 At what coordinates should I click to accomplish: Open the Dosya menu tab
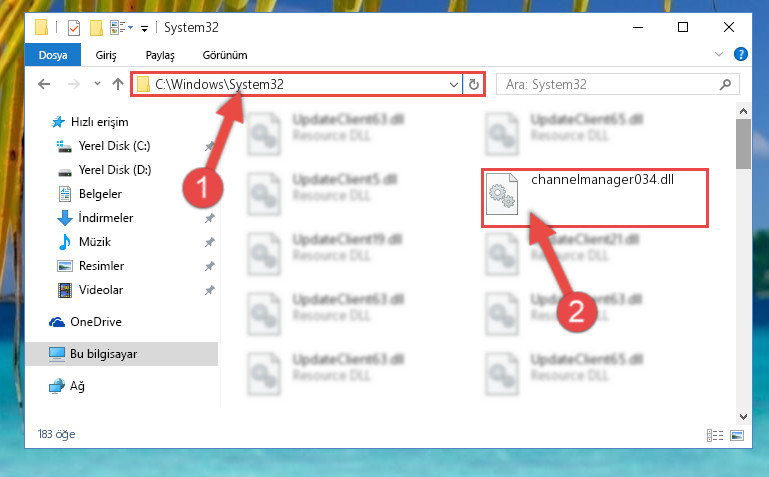click(x=53, y=55)
